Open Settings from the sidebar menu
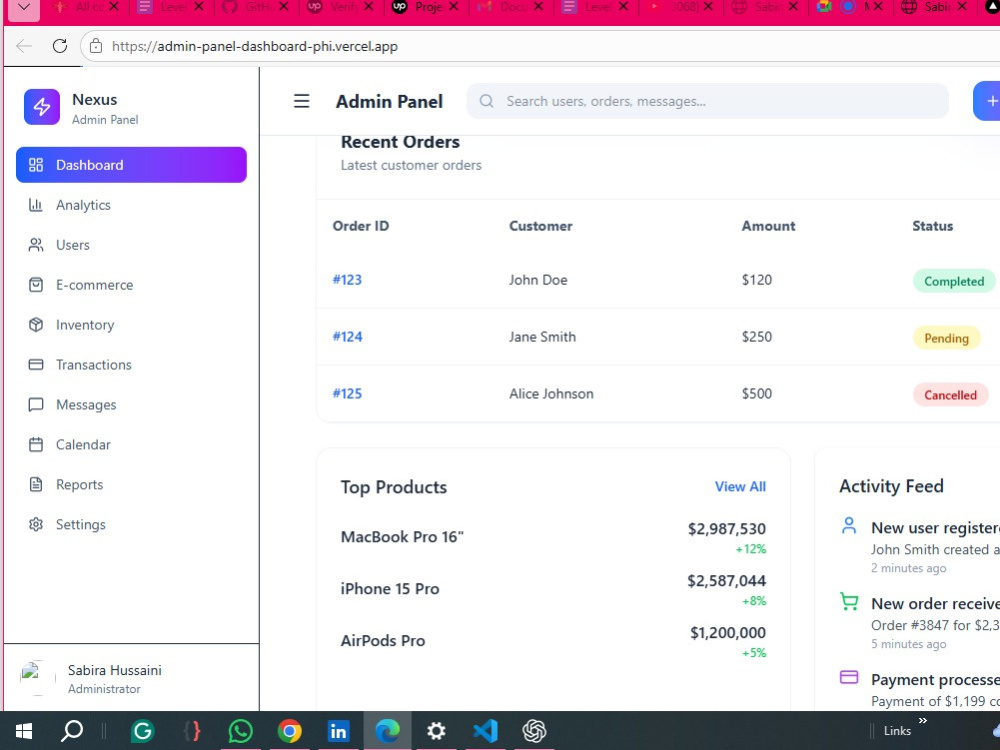Screen dimensions: 1000x750 [x=131, y=524]
